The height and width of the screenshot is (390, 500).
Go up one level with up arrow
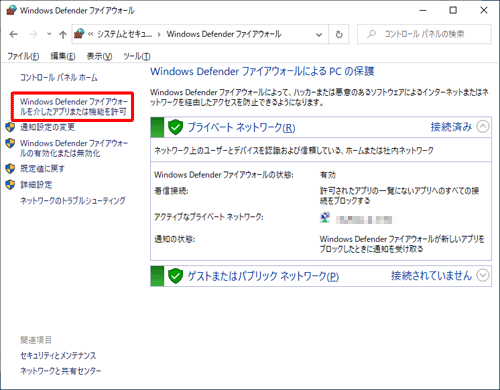(63, 34)
